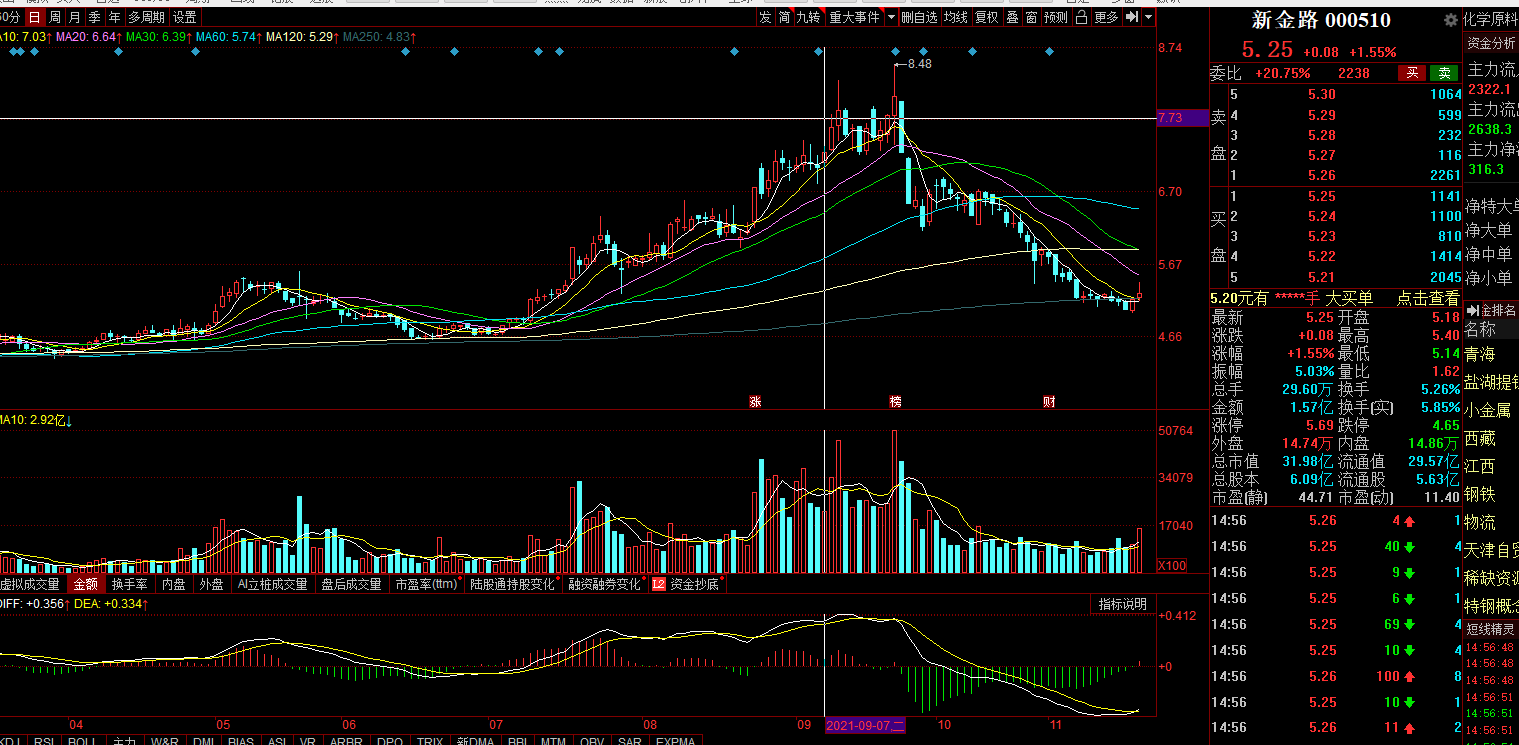1519x745 pixels.
Task: Click the 简 toolbar button
Action: 784,17
